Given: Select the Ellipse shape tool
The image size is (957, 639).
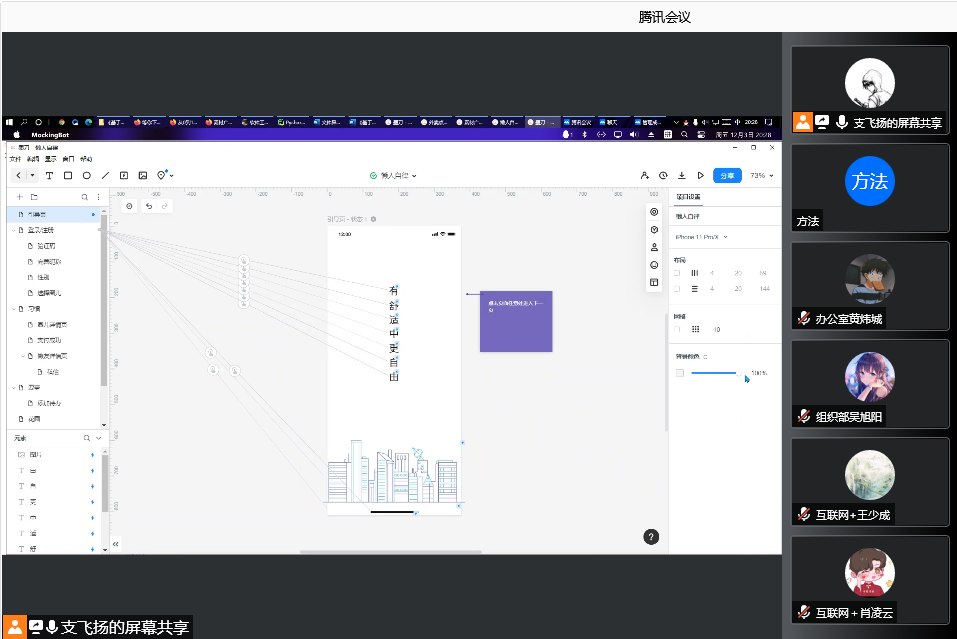Looking at the screenshot, I should (87, 176).
